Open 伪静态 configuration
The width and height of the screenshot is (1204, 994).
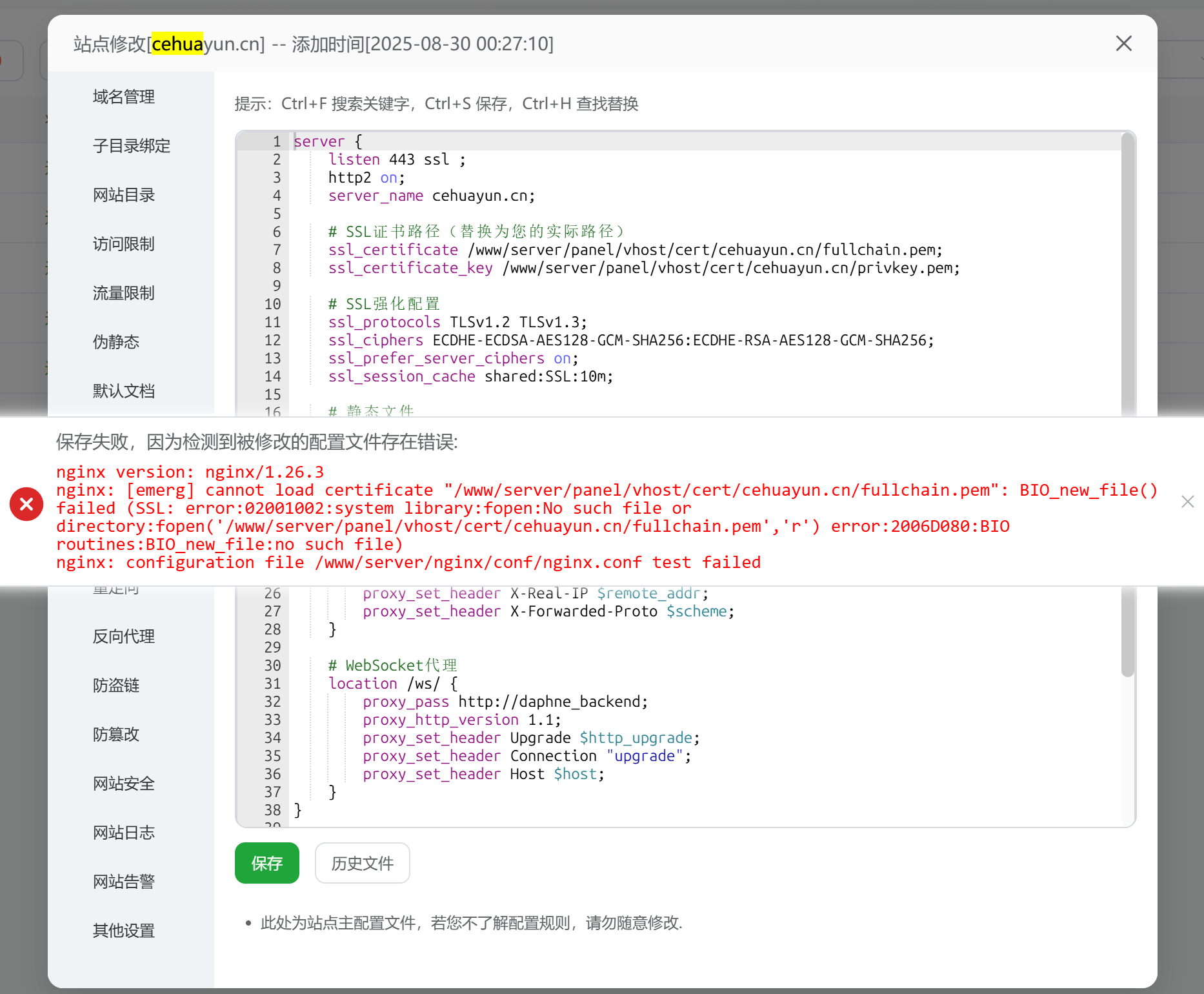tap(115, 342)
